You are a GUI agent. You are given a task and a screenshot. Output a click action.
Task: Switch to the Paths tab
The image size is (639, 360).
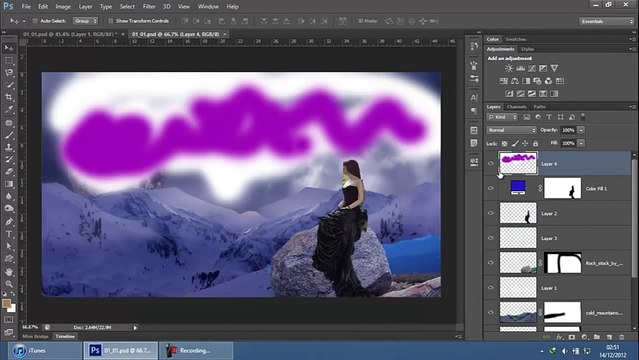coord(540,107)
